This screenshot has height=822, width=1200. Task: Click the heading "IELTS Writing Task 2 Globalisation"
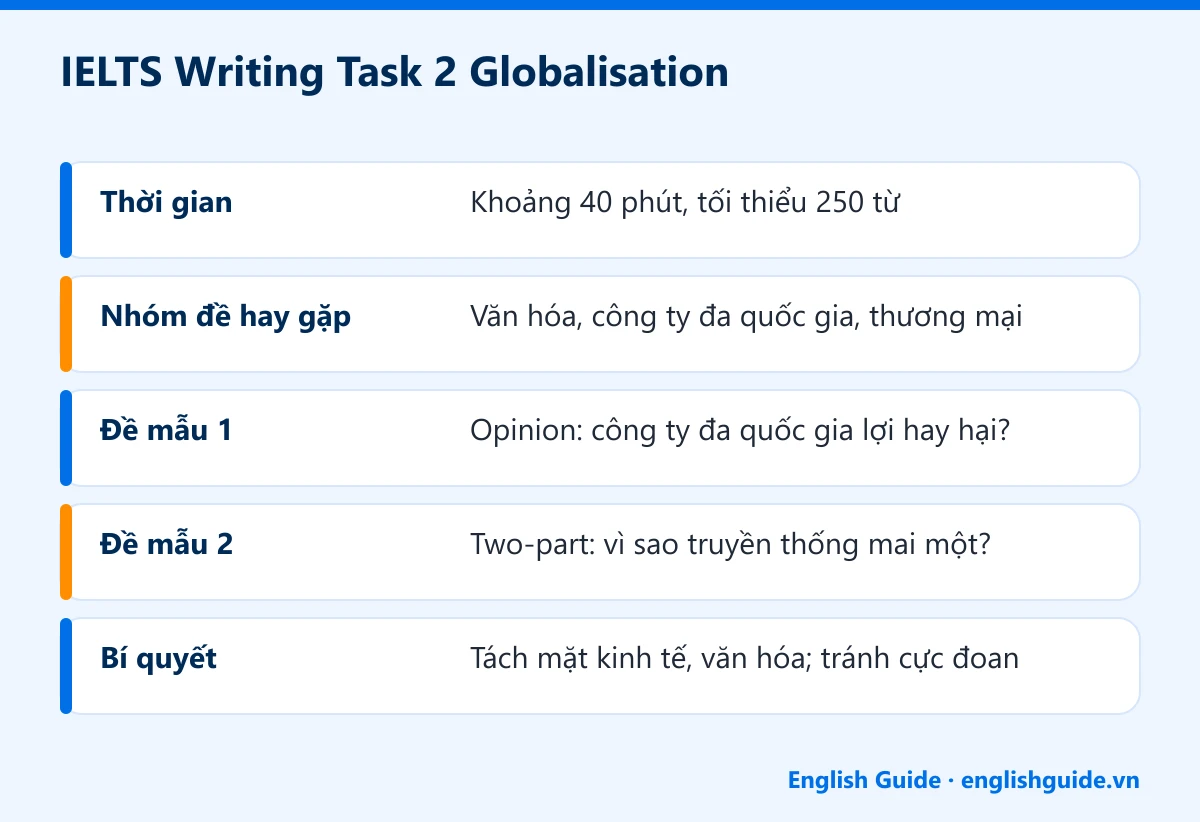(x=394, y=74)
